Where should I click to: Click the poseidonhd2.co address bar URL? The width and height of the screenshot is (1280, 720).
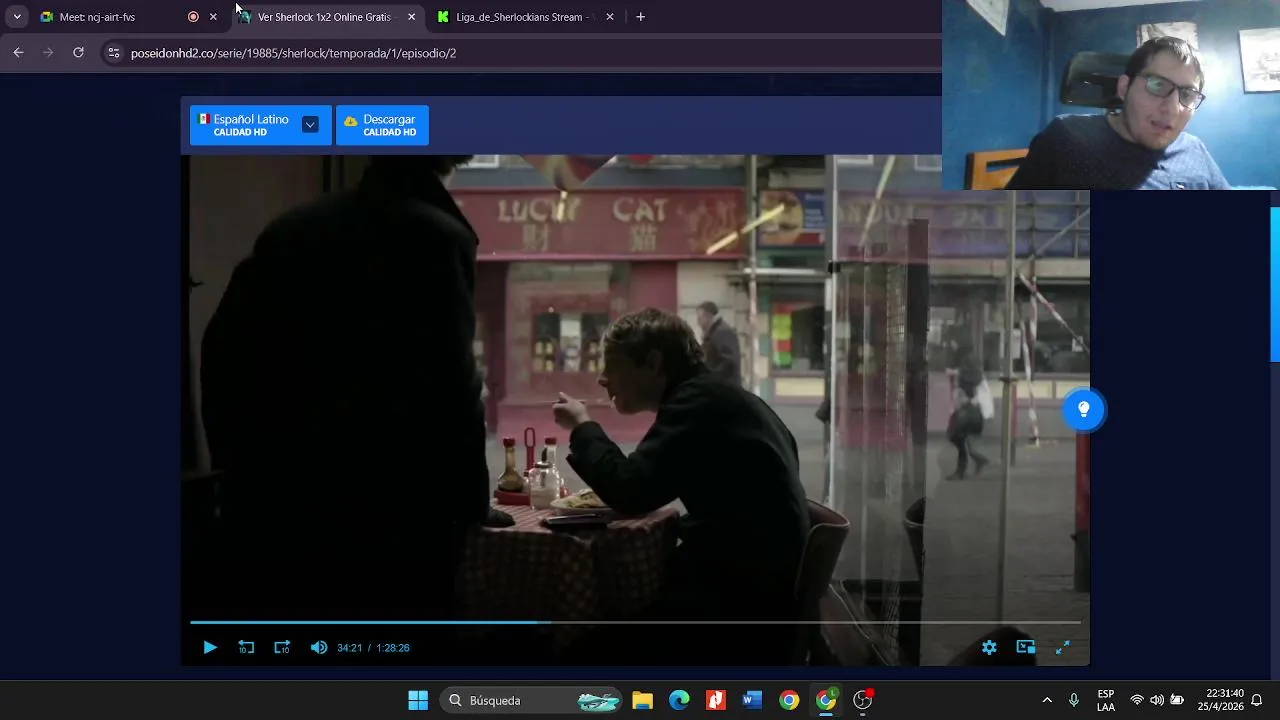click(x=293, y=53)
